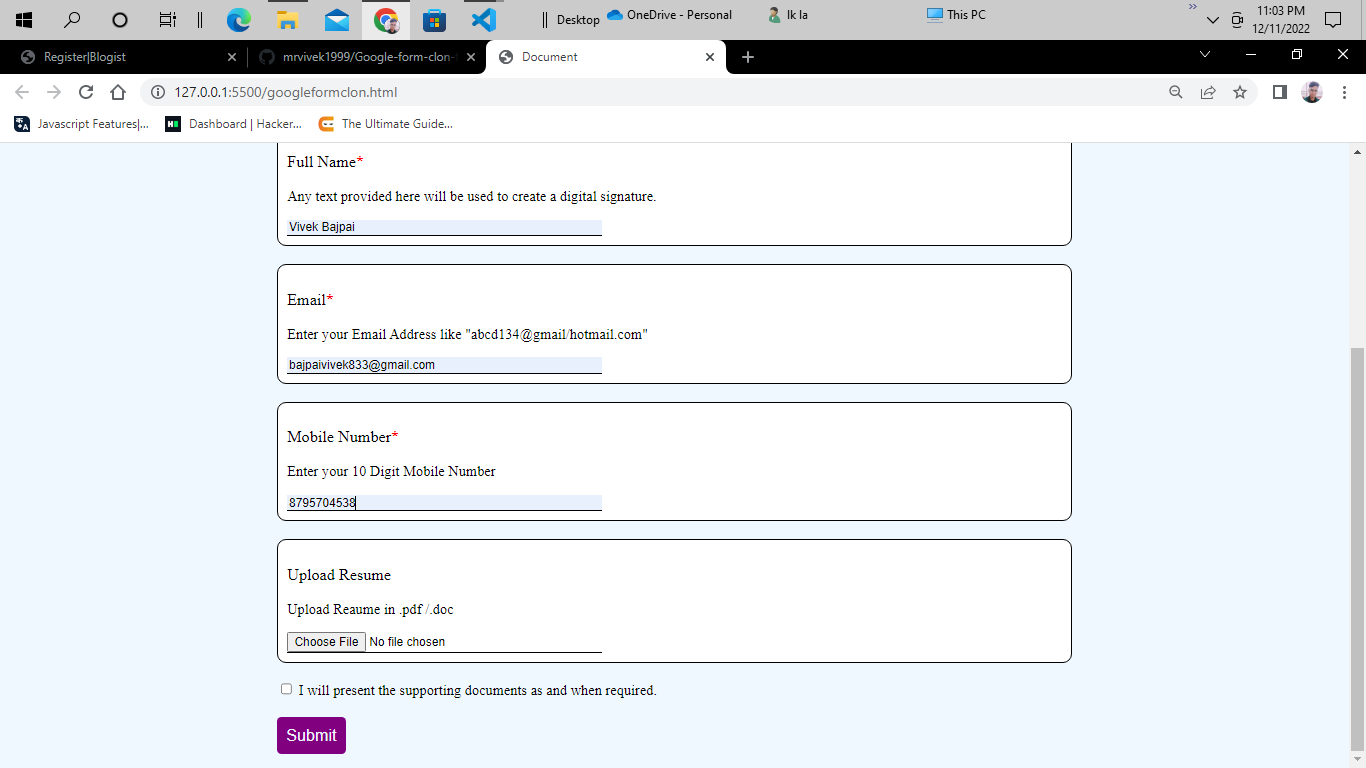
Task: Open the Mail app on taskbar
Action: coord(337,19)
